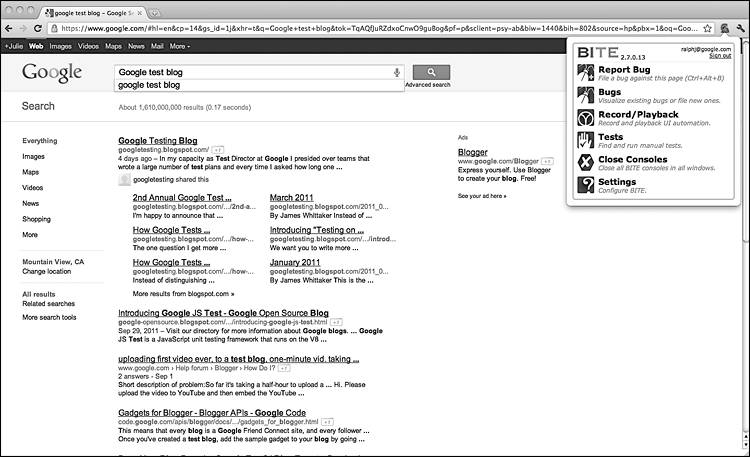Viewport: 750px width, 457px height.
Task: Click the BITE extension icon in toolbar
Action: tap(725, 29)
